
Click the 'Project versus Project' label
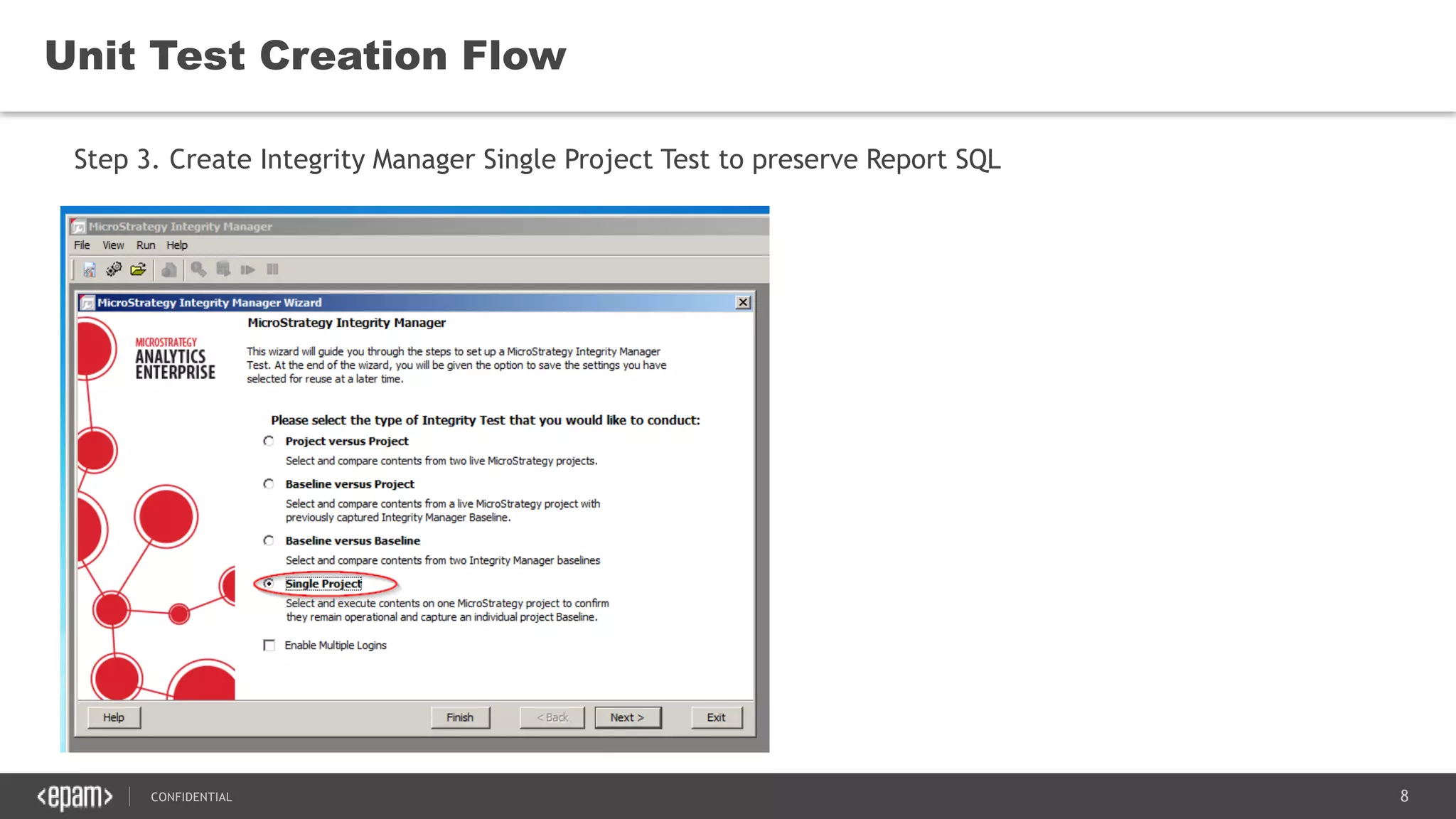[347, 441]
